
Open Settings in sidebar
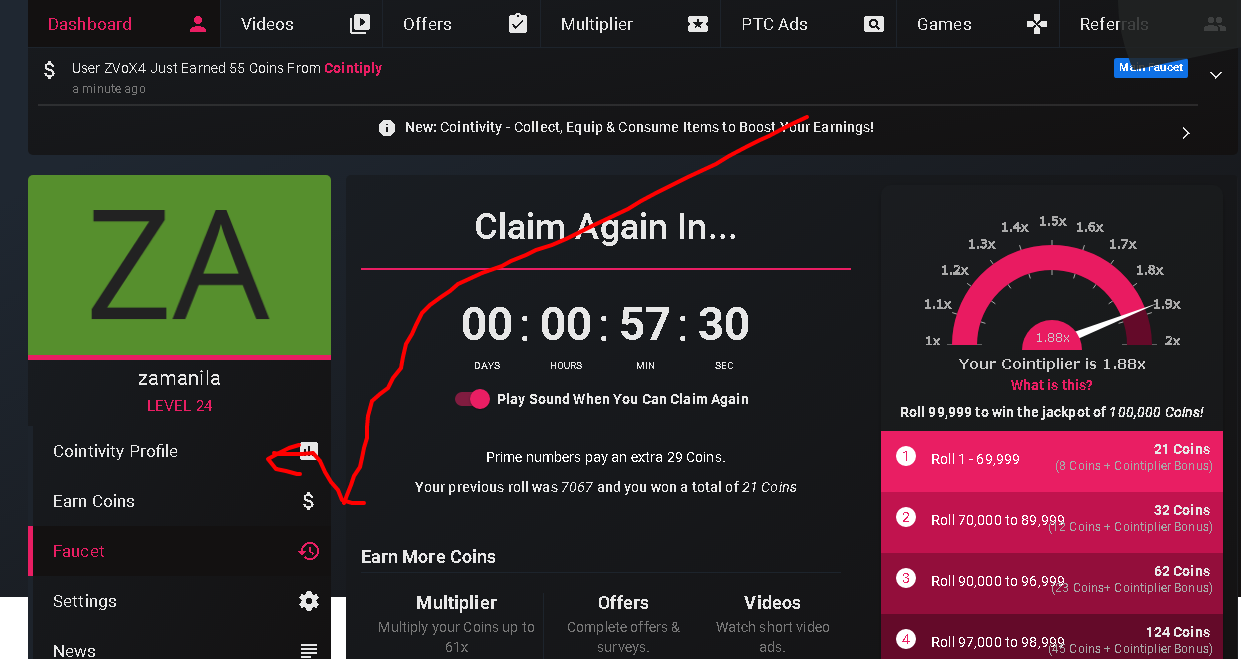(x=181, y=601)
